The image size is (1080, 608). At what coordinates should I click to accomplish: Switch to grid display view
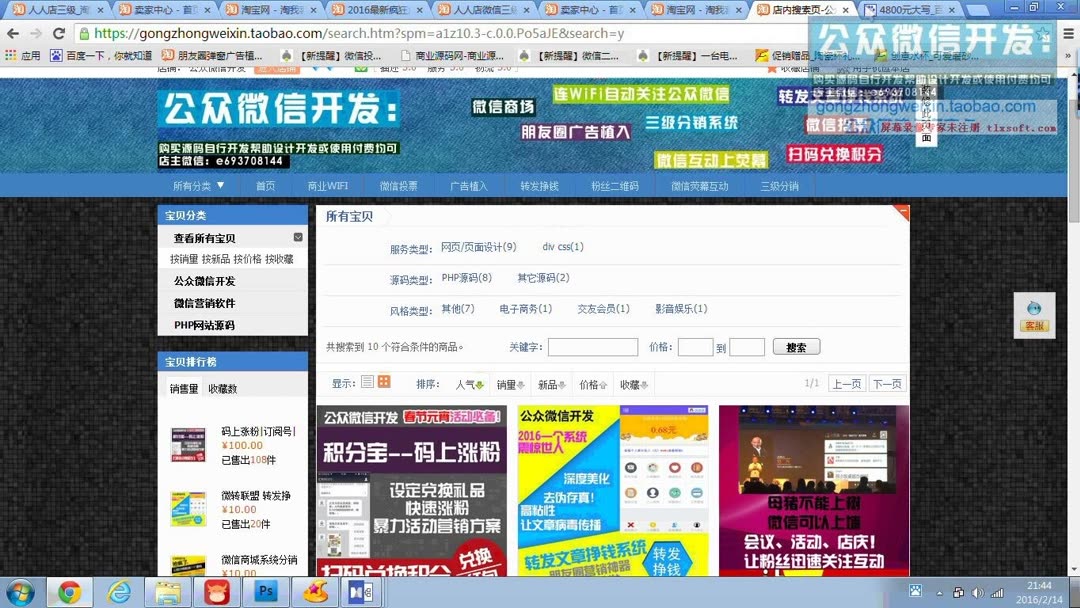click(x=386, y=382)
